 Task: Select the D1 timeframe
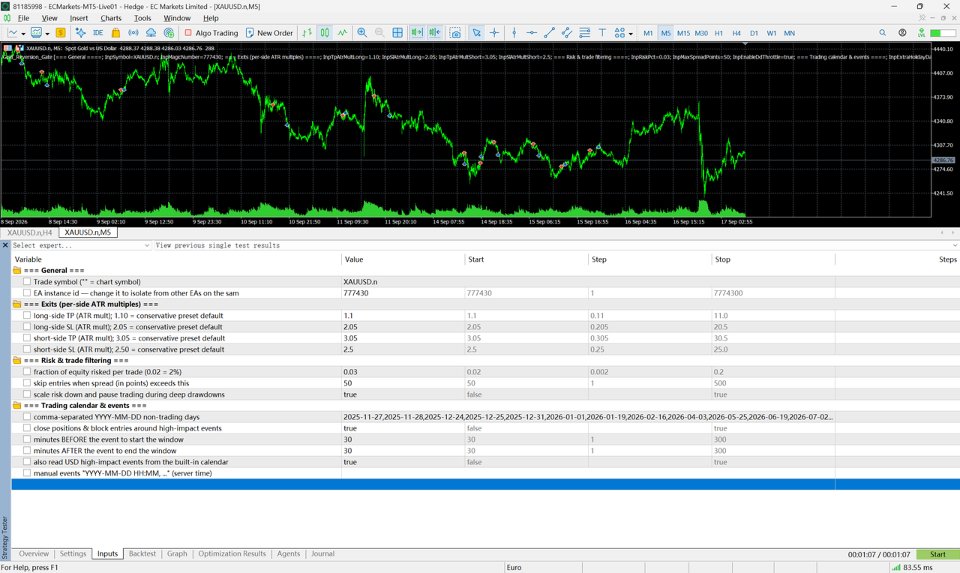click(x=754, y=33)
